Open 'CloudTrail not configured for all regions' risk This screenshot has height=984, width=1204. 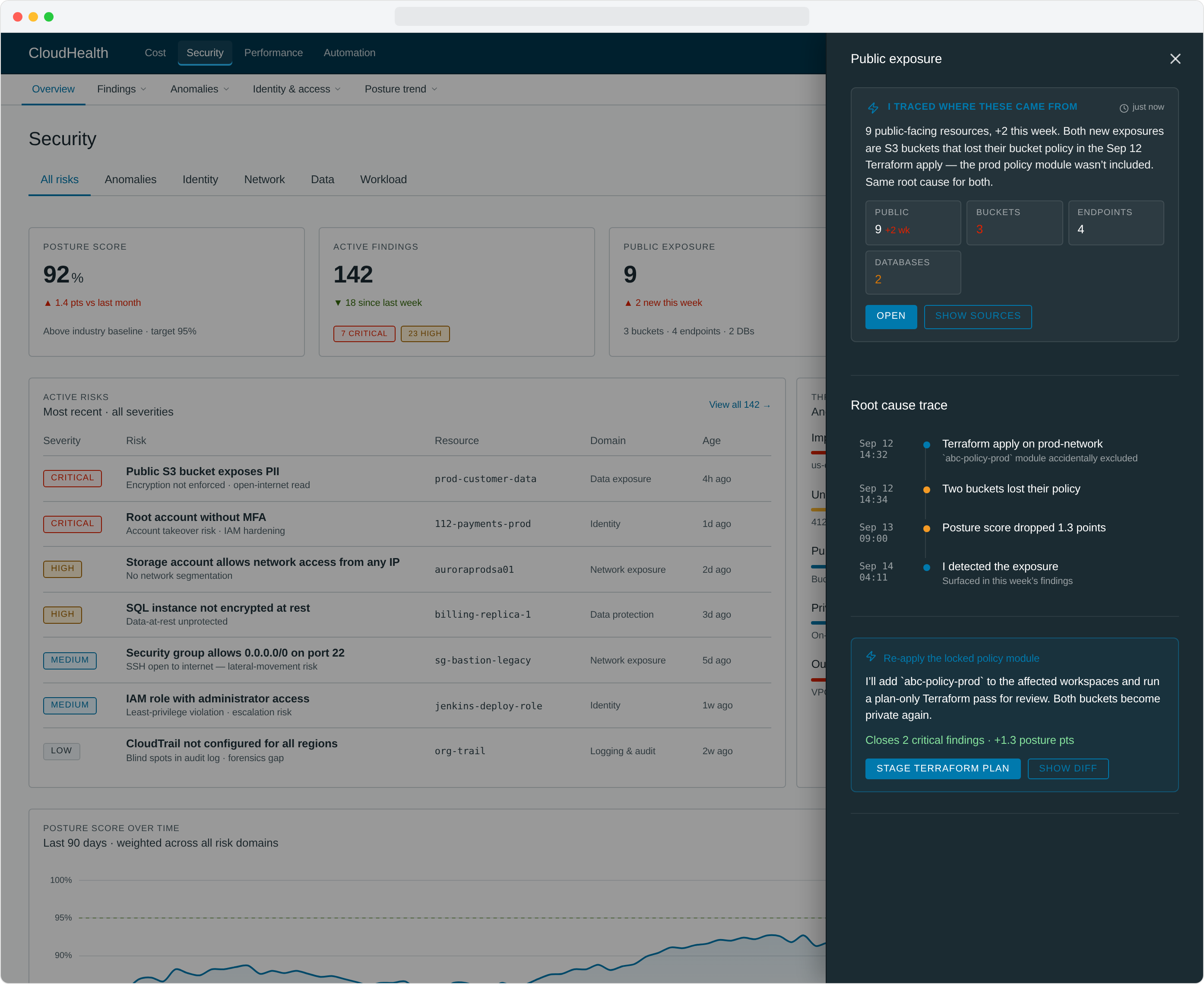pos(407,750)
